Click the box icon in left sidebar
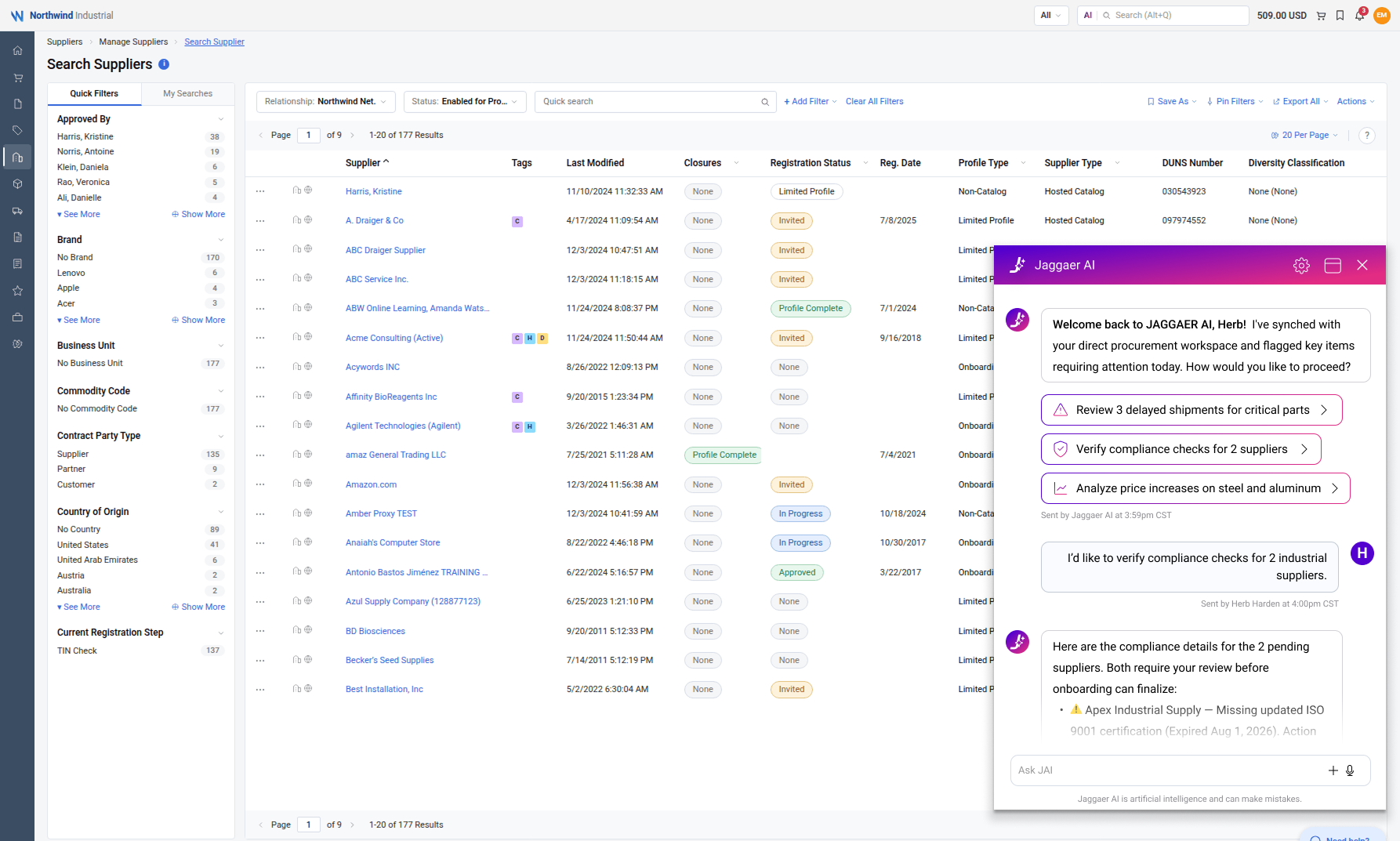Viewport: 1400px width, 841px height. coord(17,184)
